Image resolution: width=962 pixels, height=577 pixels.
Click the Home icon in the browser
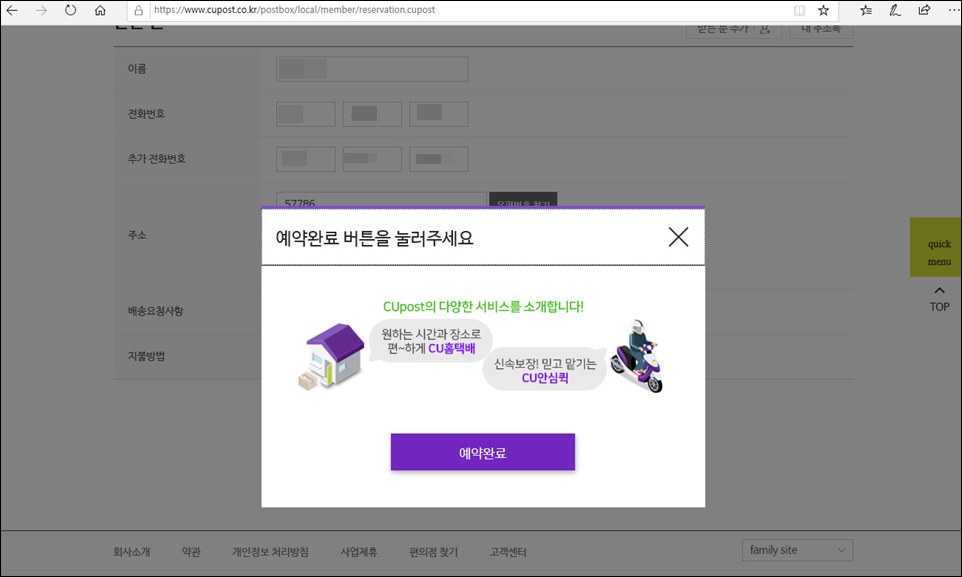[x=100, y=12]
